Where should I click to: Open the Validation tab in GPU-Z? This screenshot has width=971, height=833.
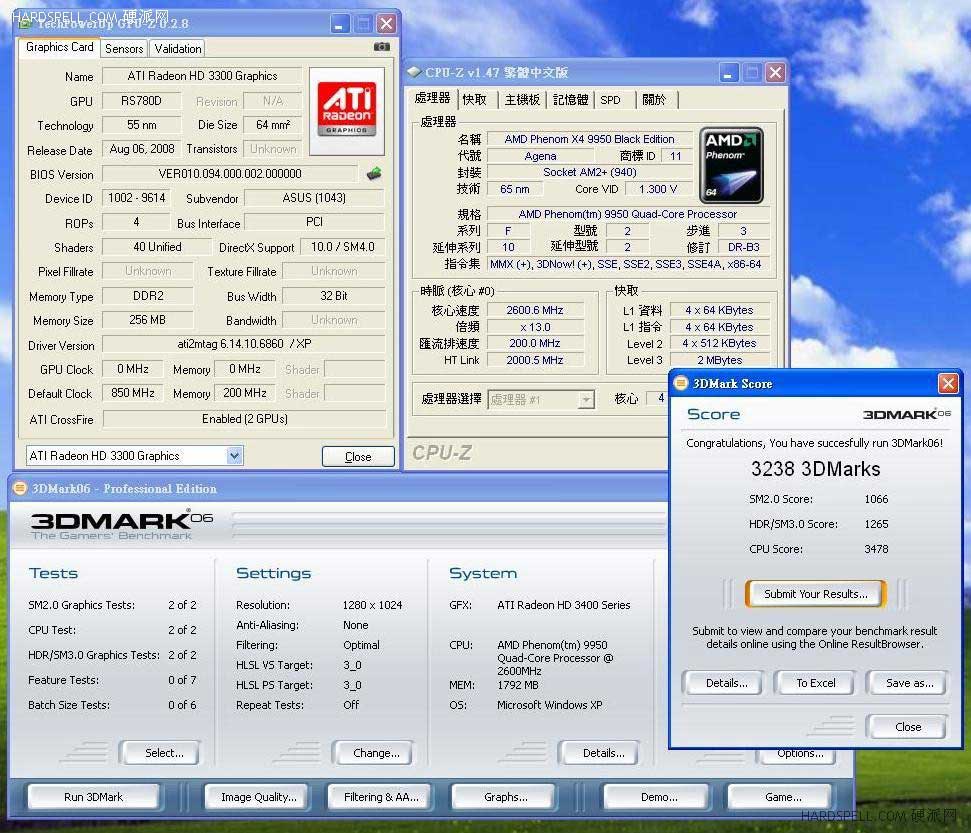178,48
